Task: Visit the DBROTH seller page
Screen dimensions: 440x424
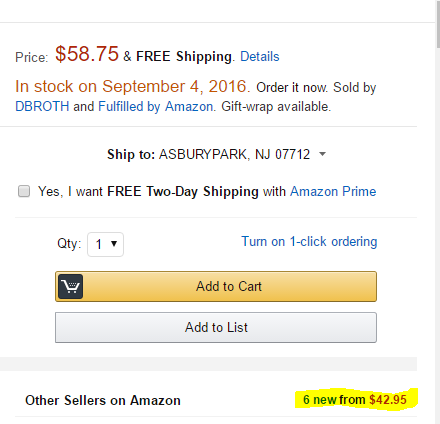Action: (42, 107)
